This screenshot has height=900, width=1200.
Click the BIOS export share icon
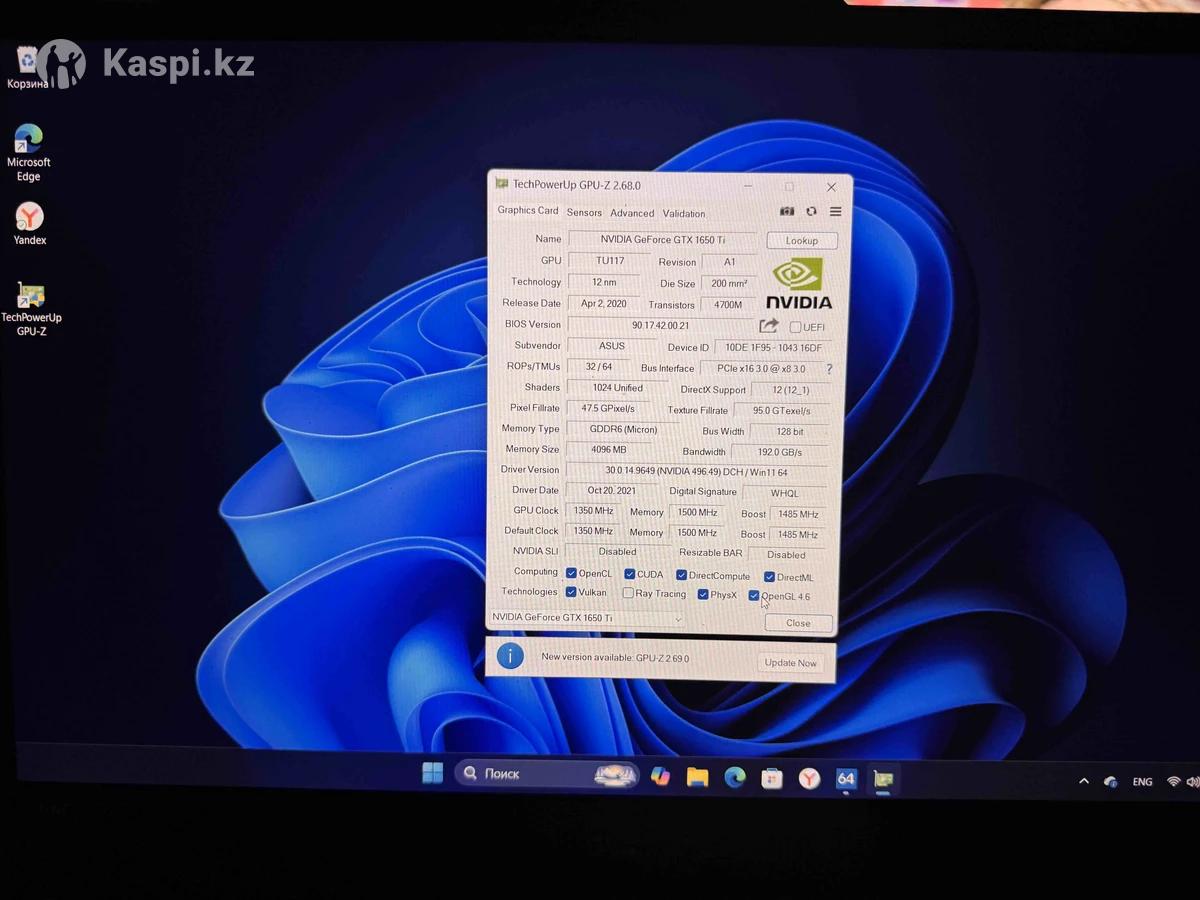tap(768, 326)
